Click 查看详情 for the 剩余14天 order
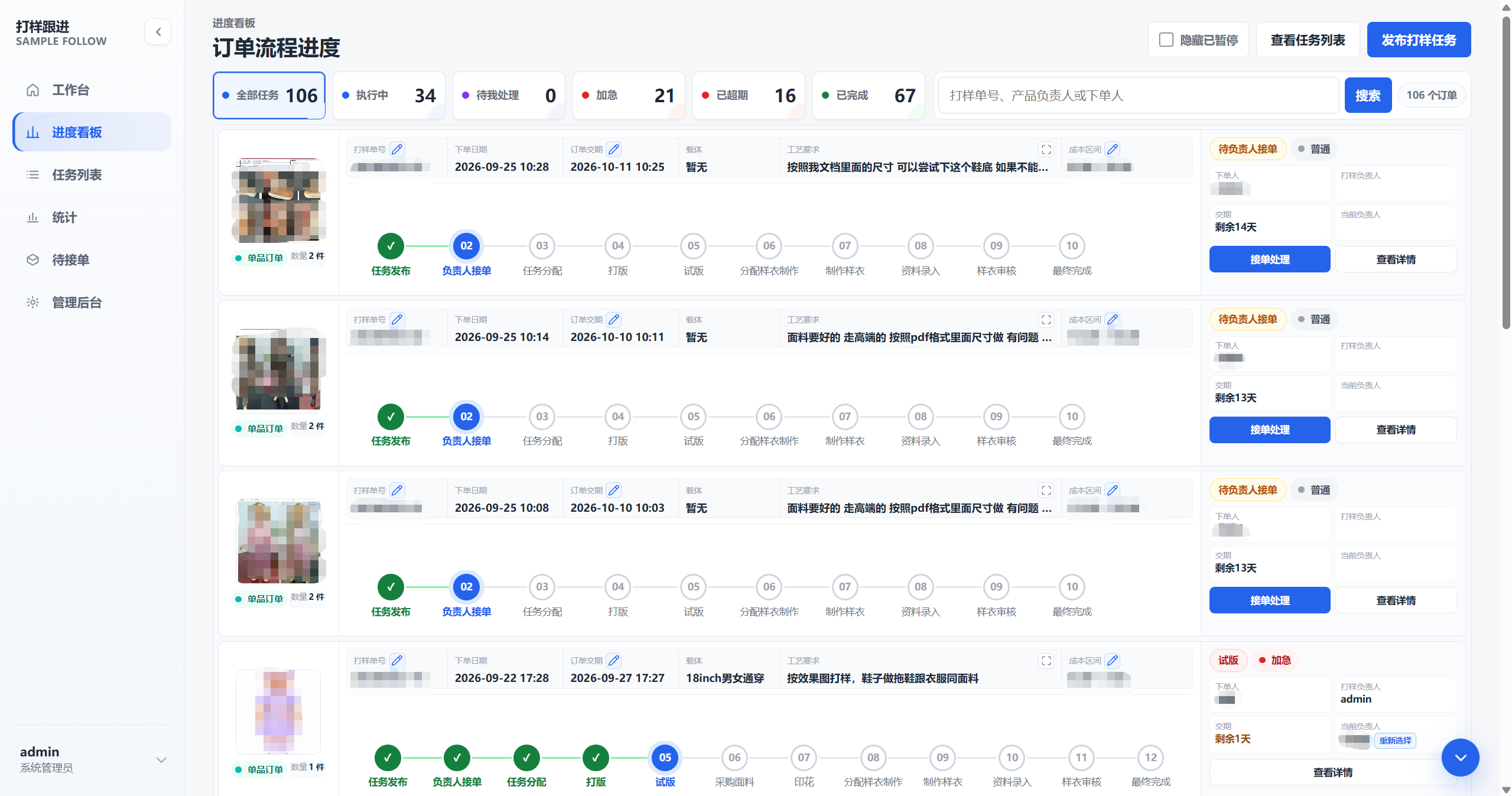Image resolution: width=1512 pixels, height=796 pixels. tap(1396, 259)
